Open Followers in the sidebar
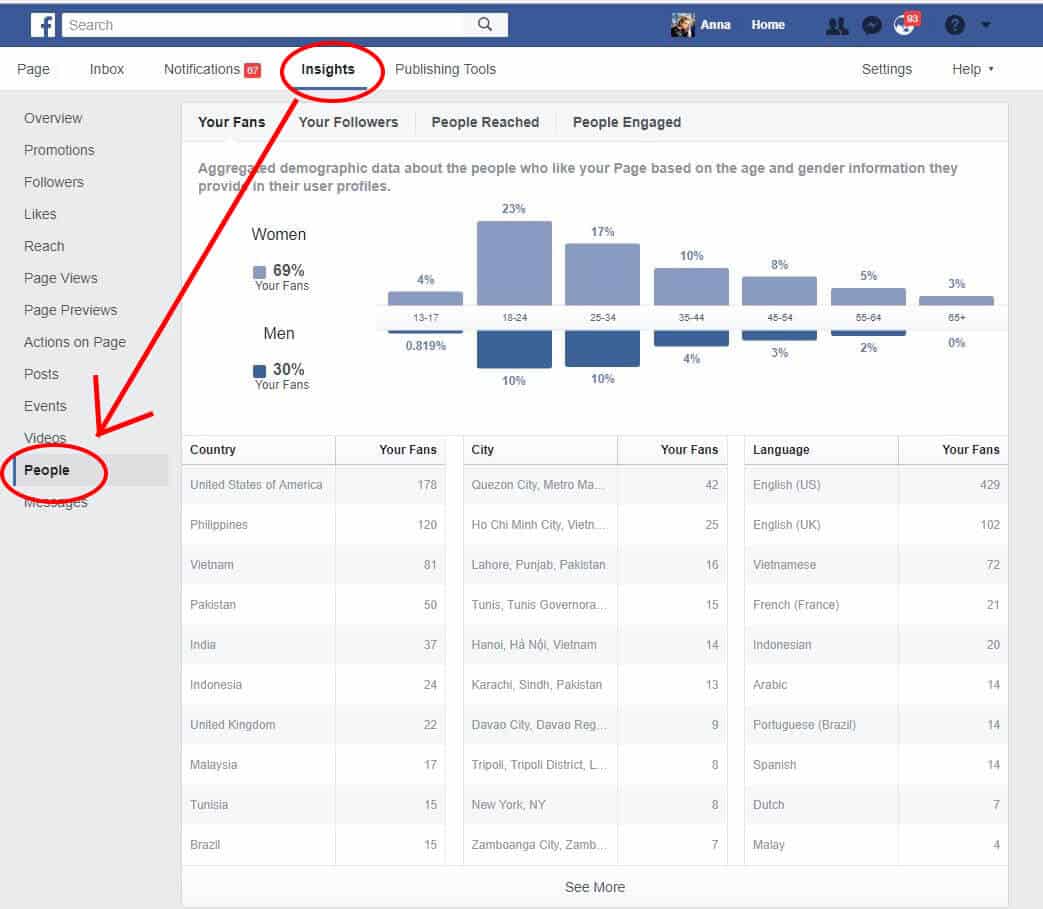 tap(54, 182)
